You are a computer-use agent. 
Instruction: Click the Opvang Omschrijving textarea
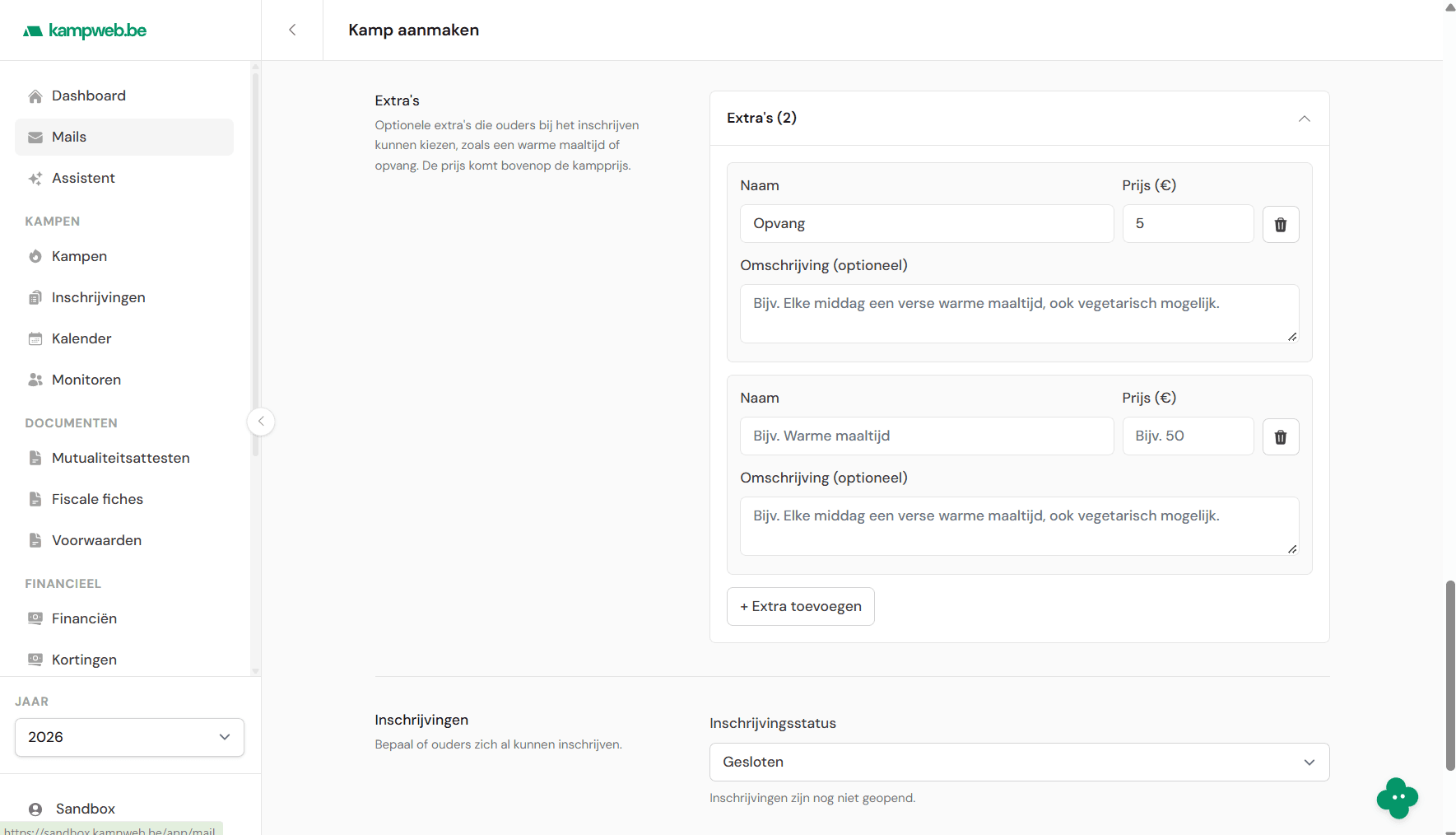click(1019, 314)
